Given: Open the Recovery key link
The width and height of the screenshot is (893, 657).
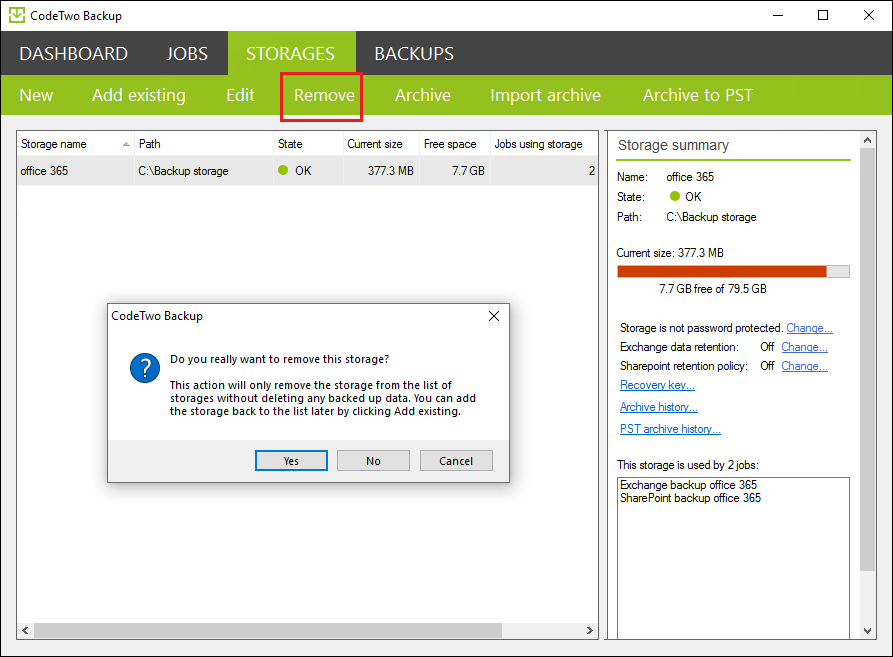Looking at the screenshot, I should click(657, 385).
